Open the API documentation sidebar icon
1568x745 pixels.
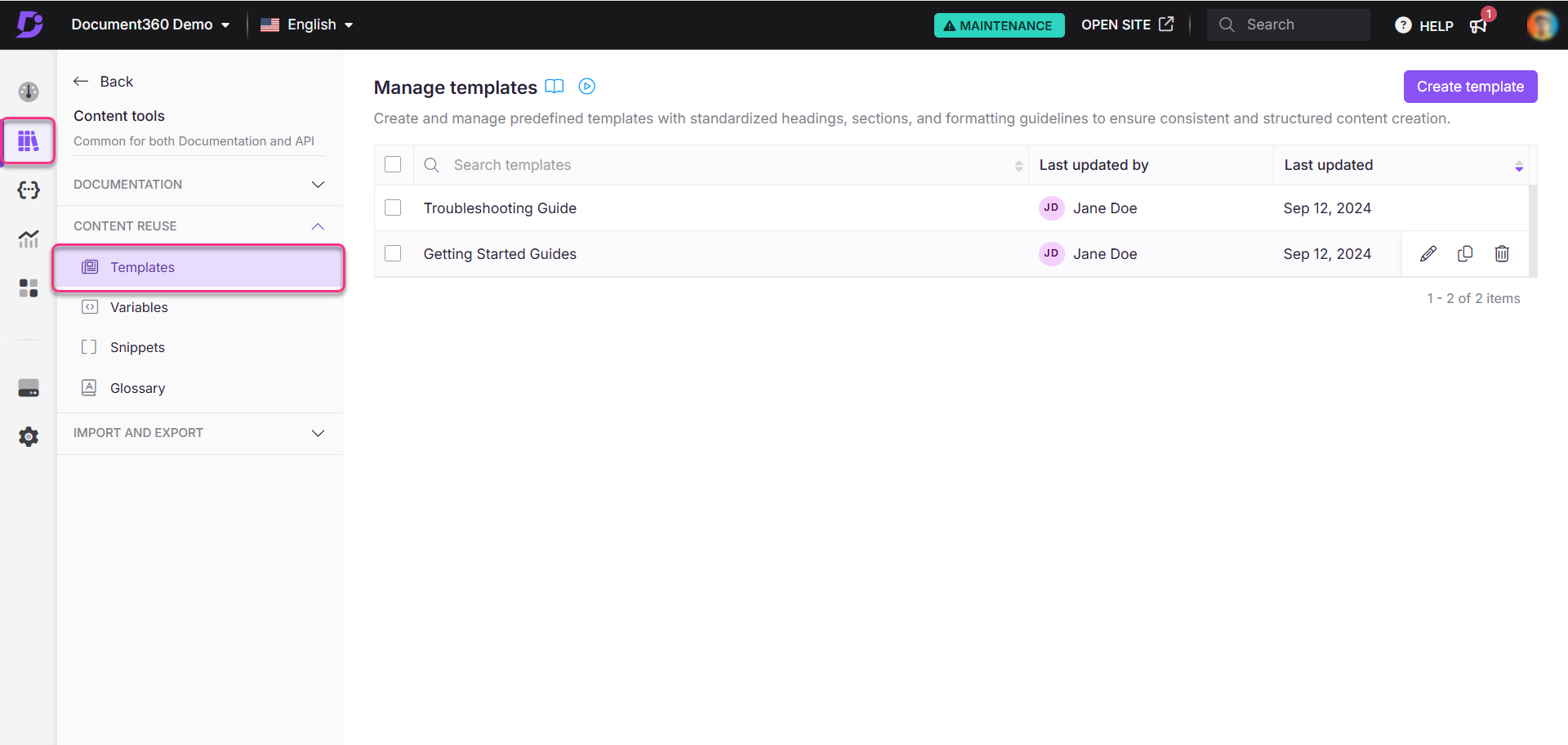(29, 190)
